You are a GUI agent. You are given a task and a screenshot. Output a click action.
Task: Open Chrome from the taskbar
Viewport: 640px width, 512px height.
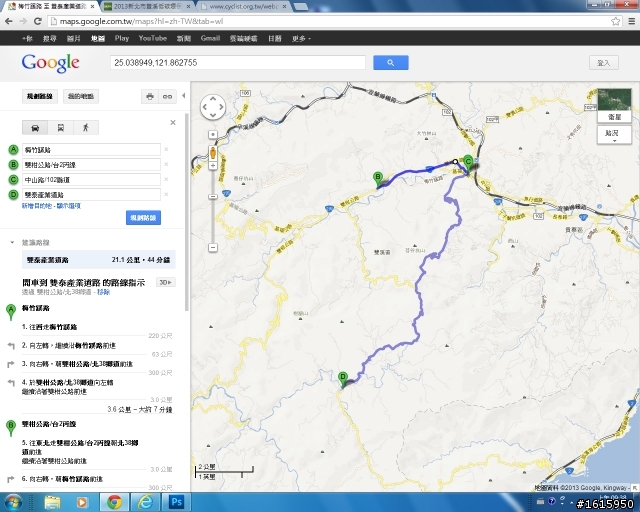click(114, 502)
